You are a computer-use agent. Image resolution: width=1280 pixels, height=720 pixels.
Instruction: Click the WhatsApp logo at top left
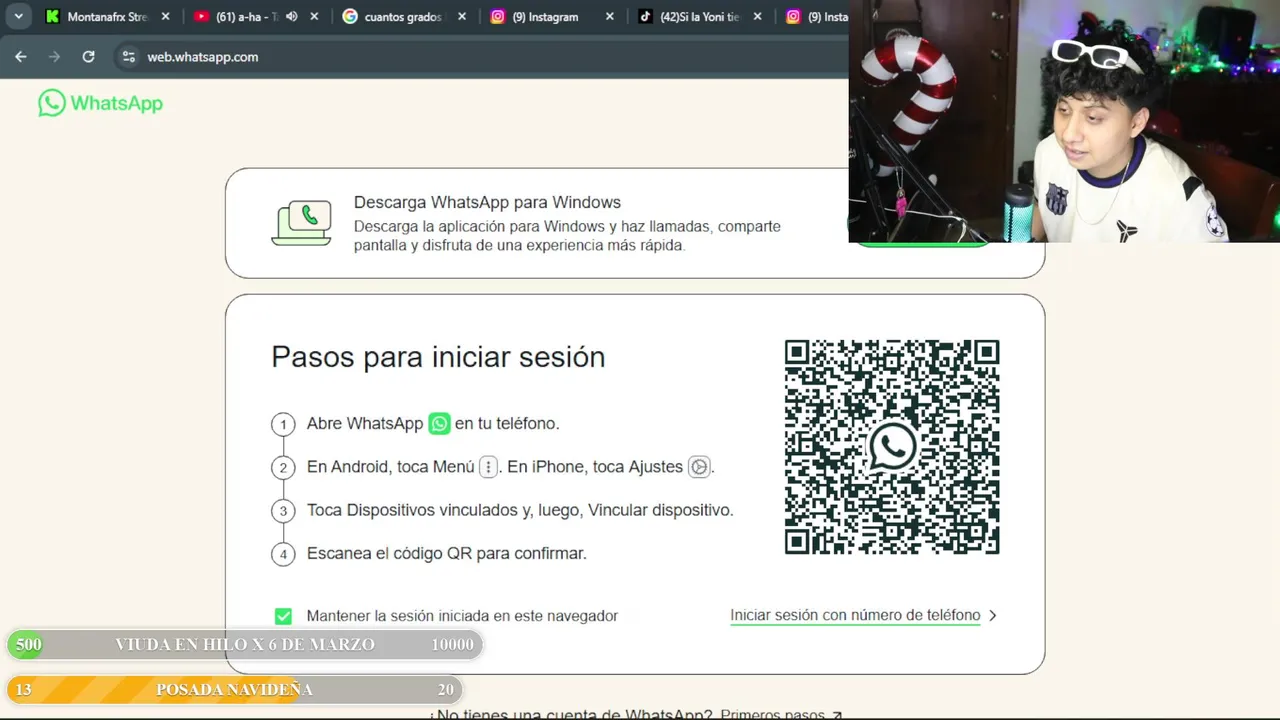click(100, 103)
